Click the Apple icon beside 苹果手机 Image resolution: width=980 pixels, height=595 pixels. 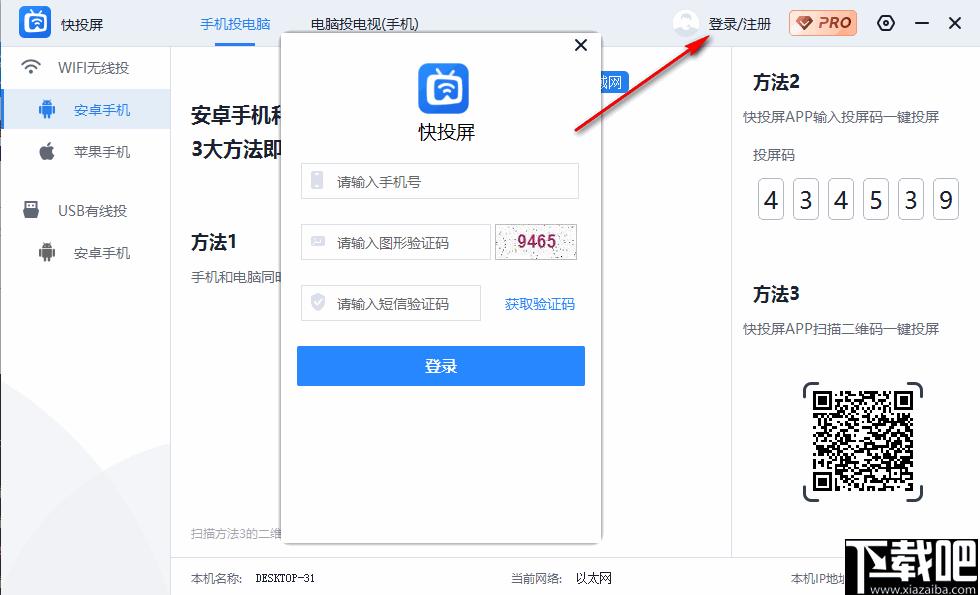point(47,151)
